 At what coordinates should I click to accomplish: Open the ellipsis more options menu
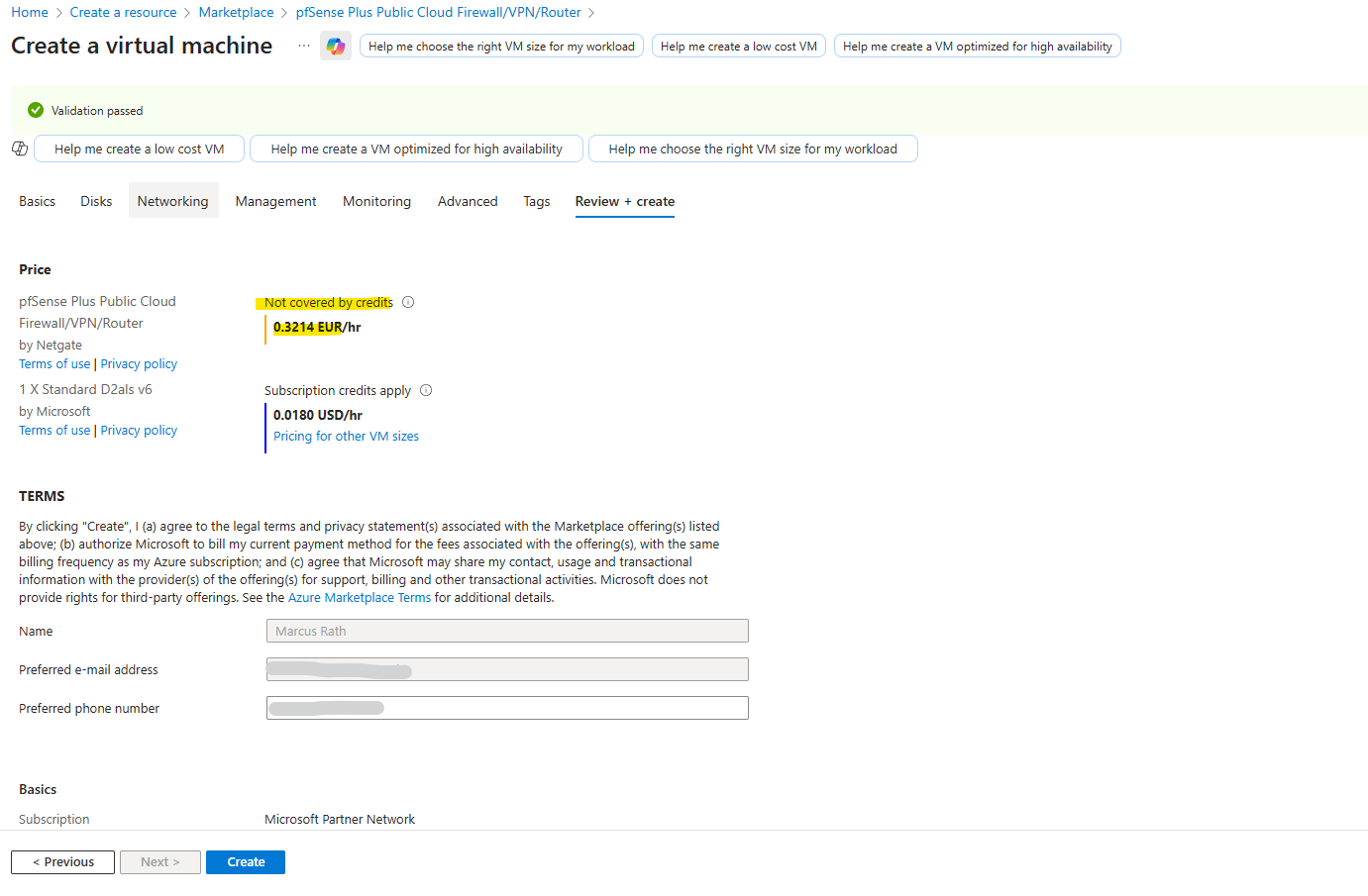click(304, 46)
